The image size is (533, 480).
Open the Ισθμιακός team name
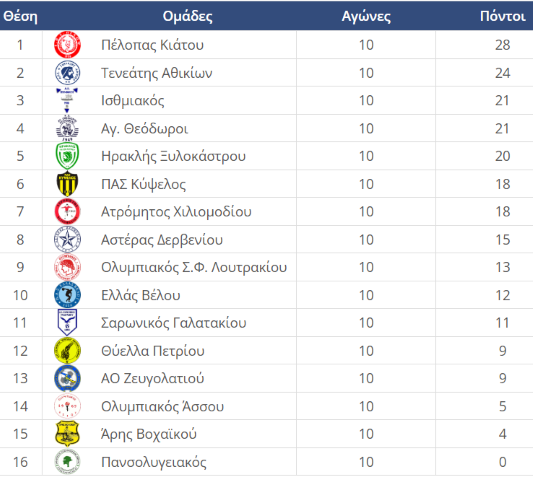coord(133,101)
